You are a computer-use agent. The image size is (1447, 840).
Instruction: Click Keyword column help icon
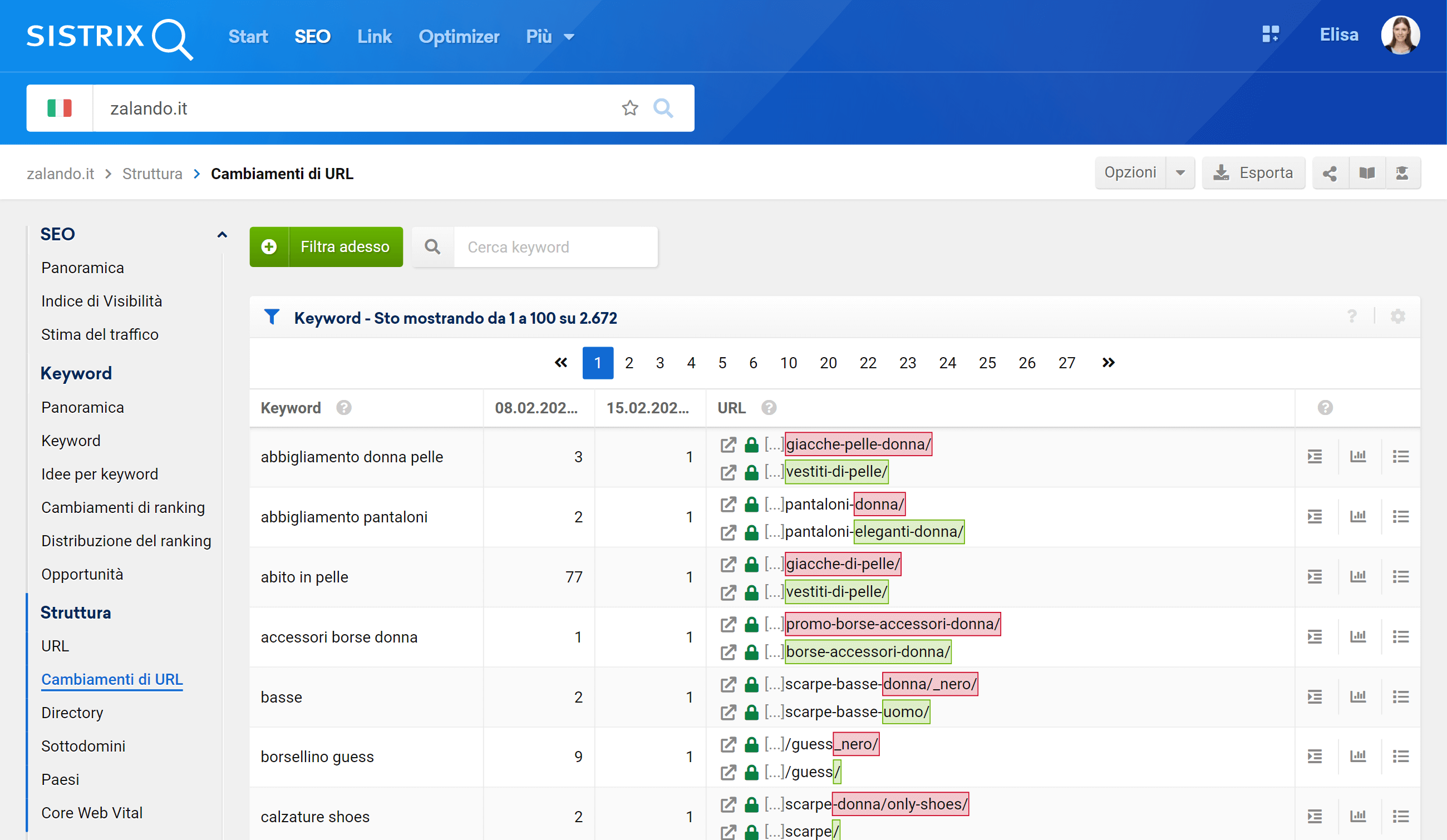point(344,407)
